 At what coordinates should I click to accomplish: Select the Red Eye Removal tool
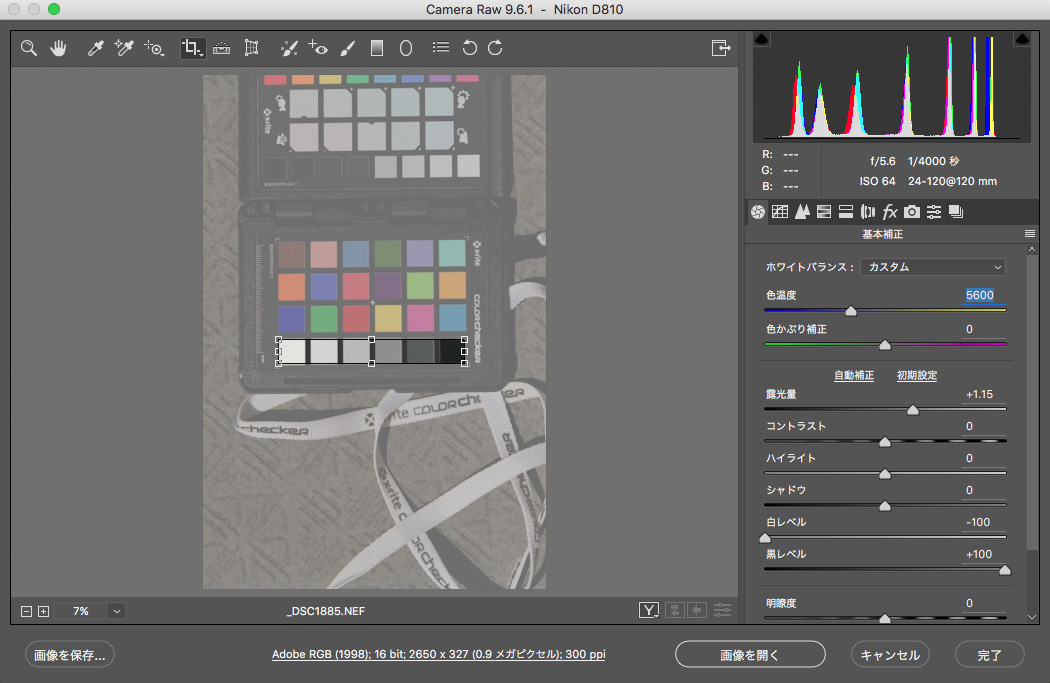(317, 48)
